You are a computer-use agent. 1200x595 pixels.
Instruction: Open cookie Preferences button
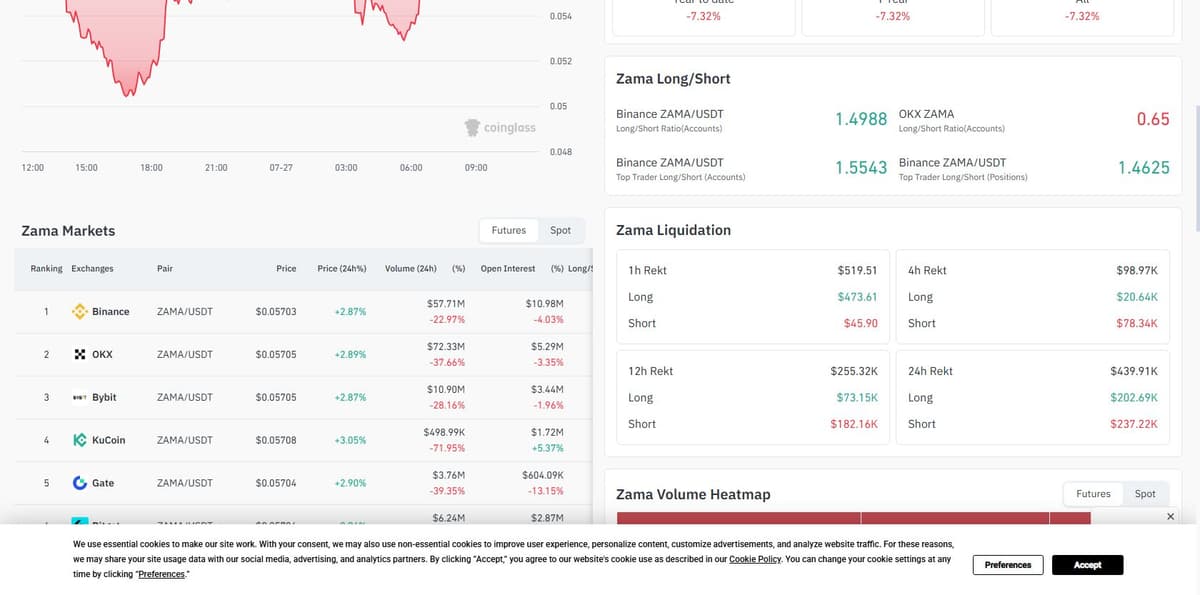coord(1008,565)
